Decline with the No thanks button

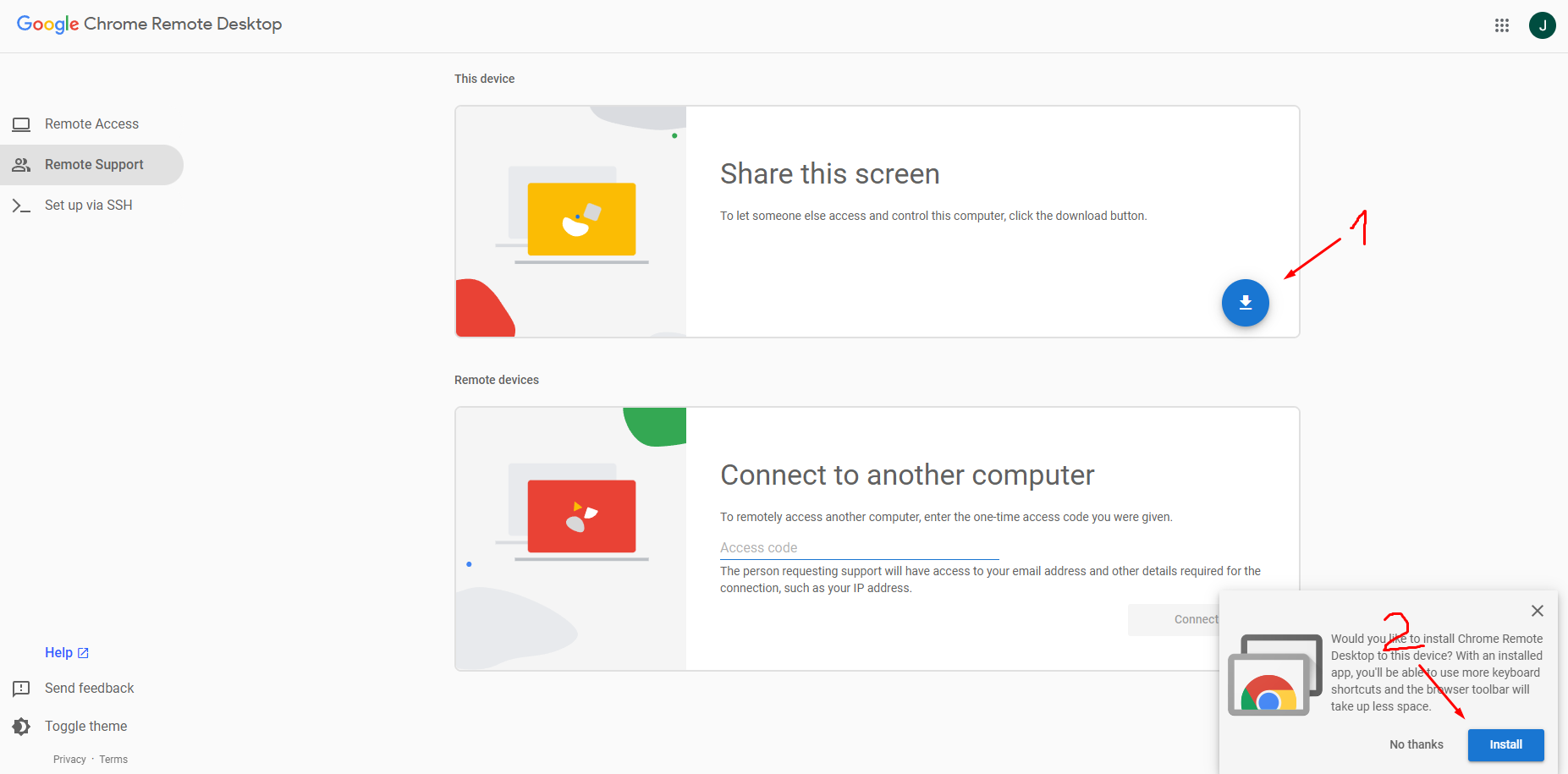click(1416, 744)
